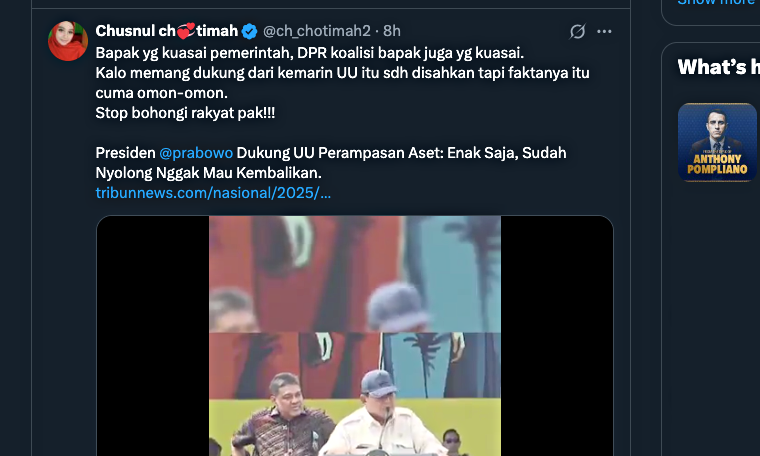Click the 'cuma omon-omon.' text line
This screenshot has width=760, height=456.
point(161,93)
